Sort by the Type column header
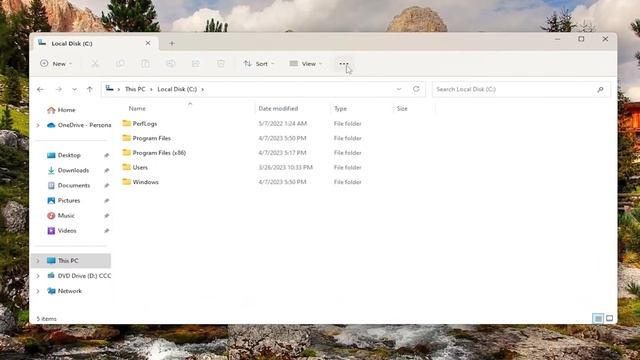The width and height of the screenshot is (640, 360). (x=340, y=109)
